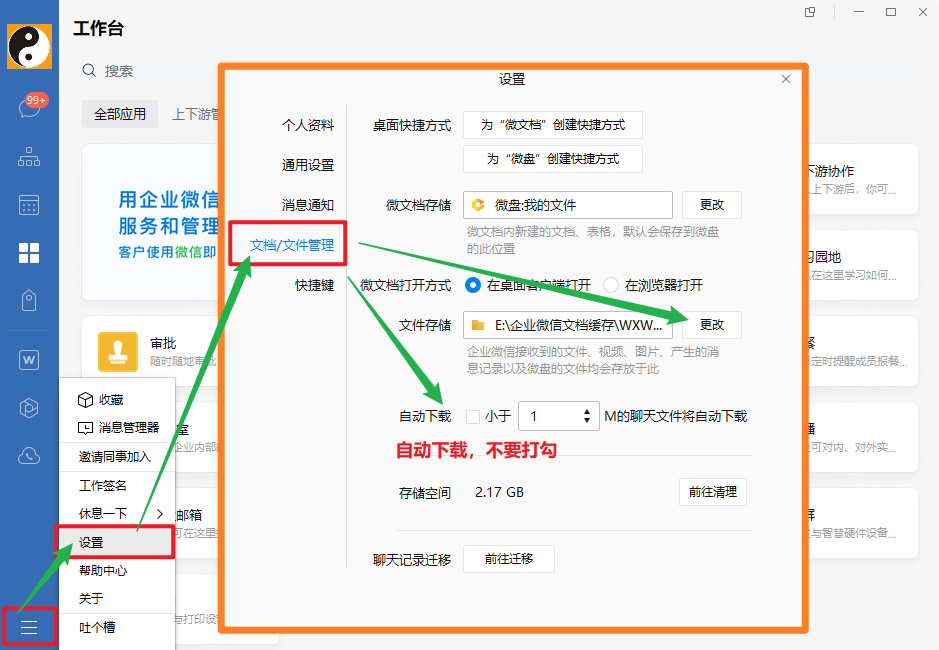
Task: Click the cube icon beside 收藏
Action: pos(86,400)
